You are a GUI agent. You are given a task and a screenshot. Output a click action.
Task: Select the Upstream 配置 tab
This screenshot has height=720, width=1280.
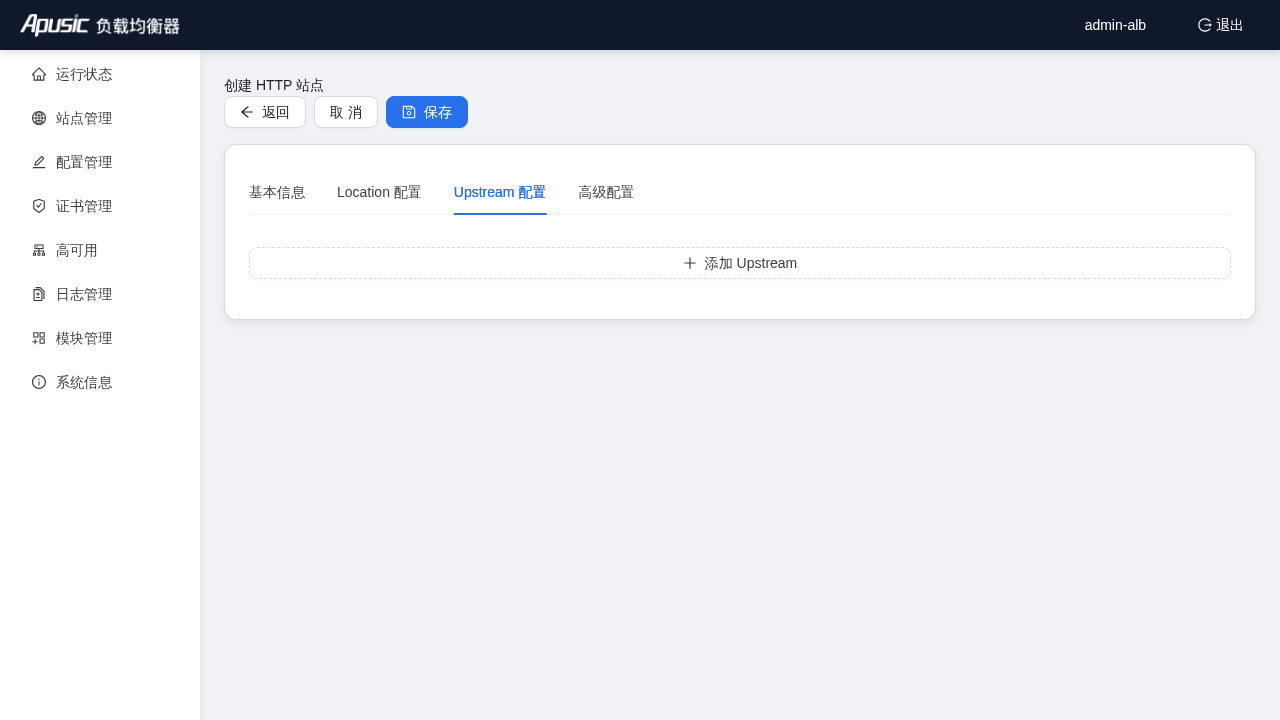(500, 192)
